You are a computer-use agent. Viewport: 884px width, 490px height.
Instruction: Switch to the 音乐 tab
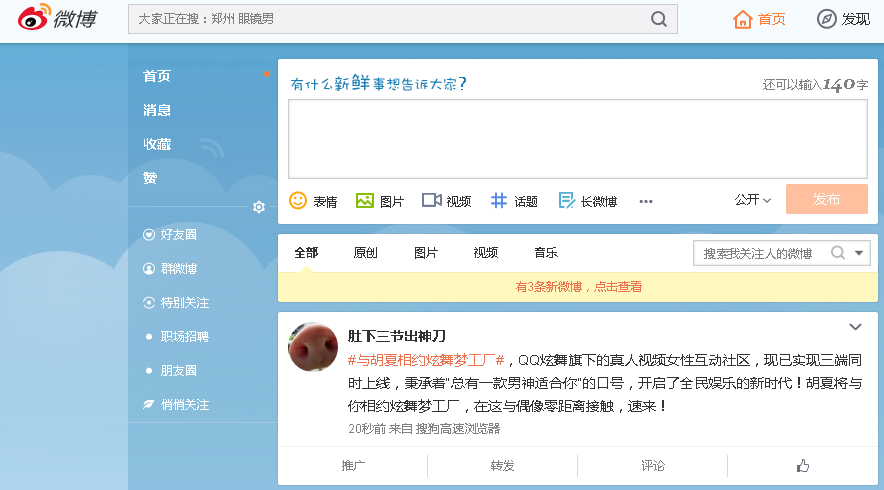point(546,253)
